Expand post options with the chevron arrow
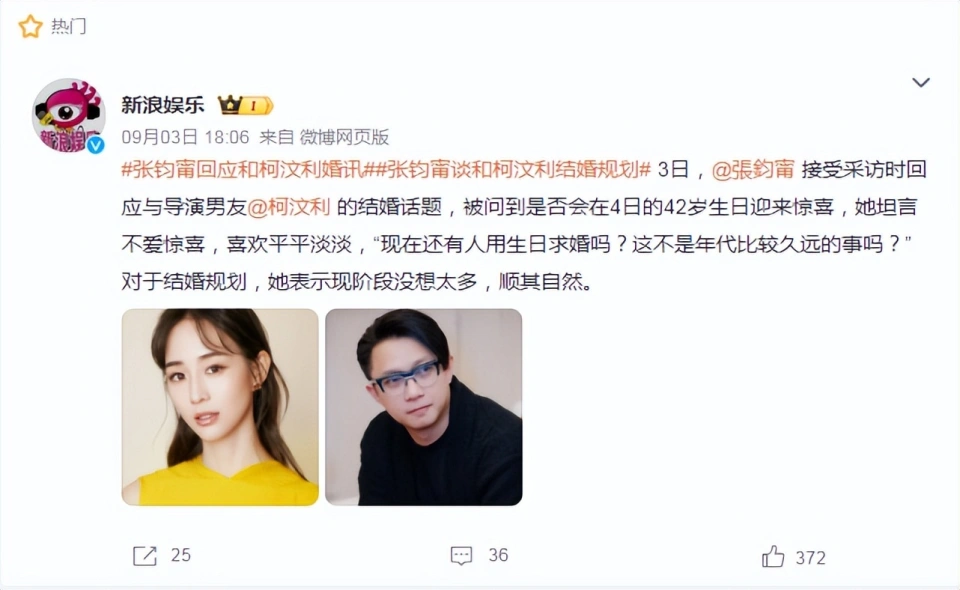This screenshot has height=590, width=960. [921, 82]
